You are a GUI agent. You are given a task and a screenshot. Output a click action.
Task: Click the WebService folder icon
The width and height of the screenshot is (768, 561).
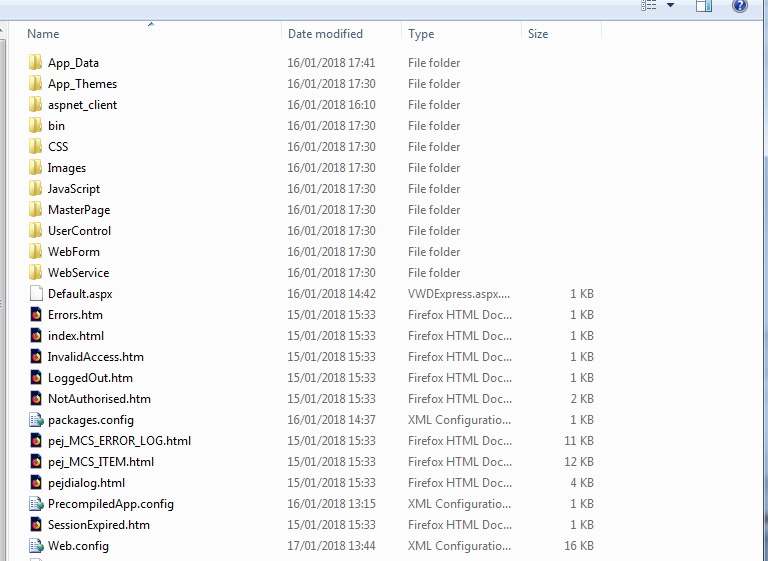[35, 272]
